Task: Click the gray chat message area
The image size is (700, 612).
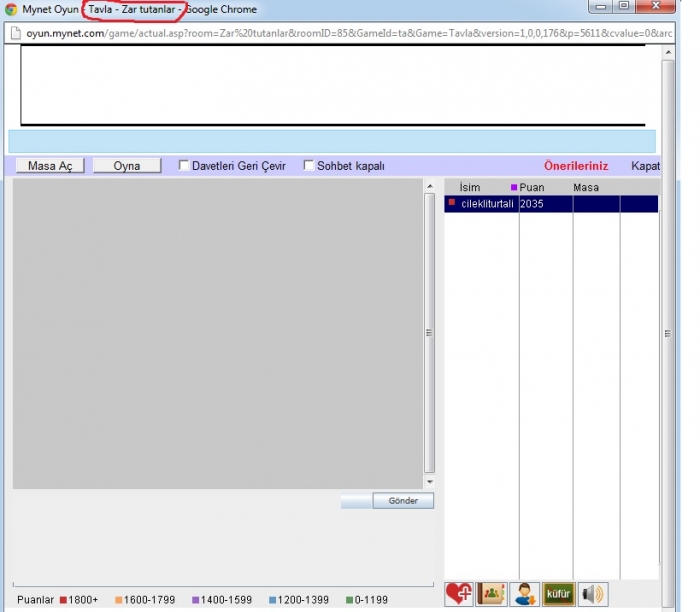Action: [x=218, y=333]
